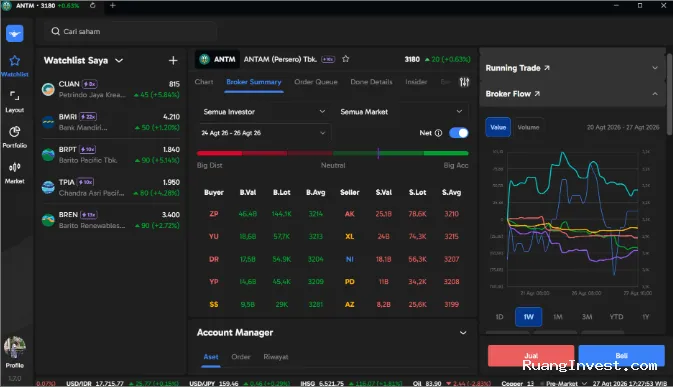Open the Market candlestick icon

[x=15, y=167]
